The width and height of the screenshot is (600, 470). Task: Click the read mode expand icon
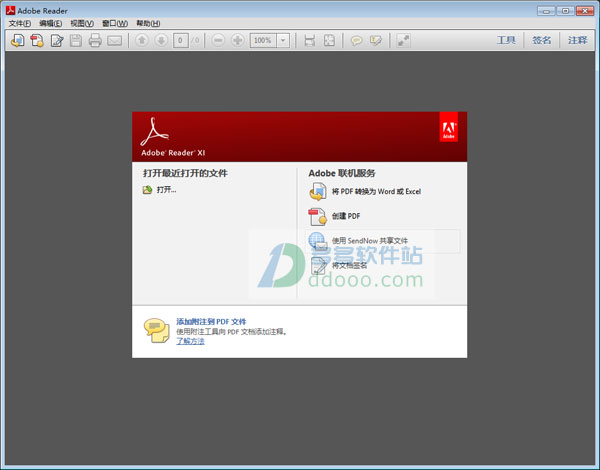click(x=403, y=40)
